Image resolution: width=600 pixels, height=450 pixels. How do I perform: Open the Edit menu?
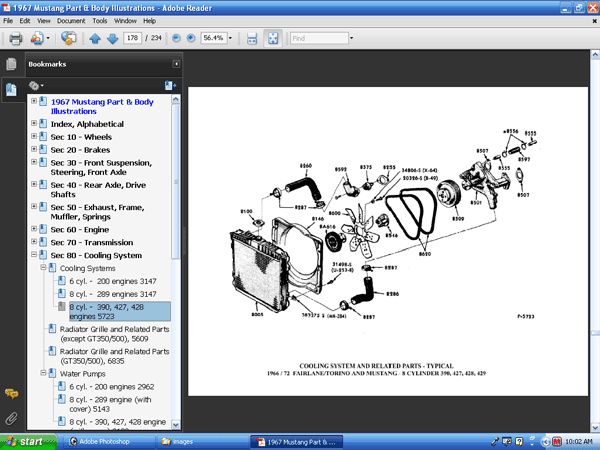(25, 21)
